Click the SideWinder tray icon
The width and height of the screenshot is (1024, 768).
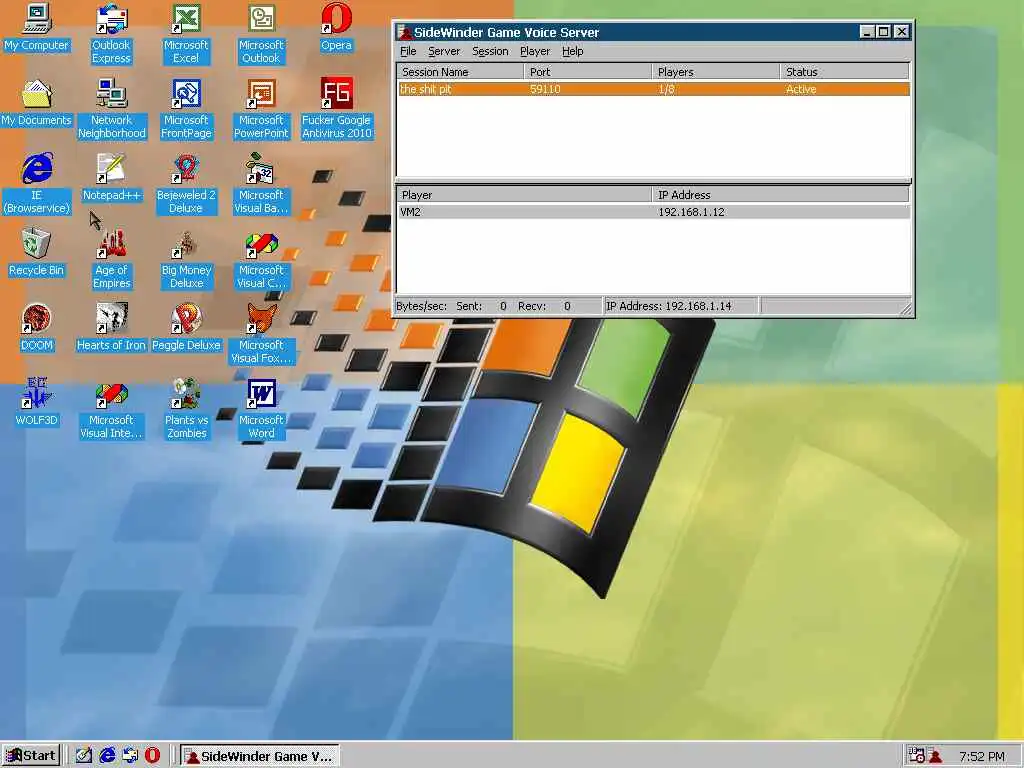(935, 756)
